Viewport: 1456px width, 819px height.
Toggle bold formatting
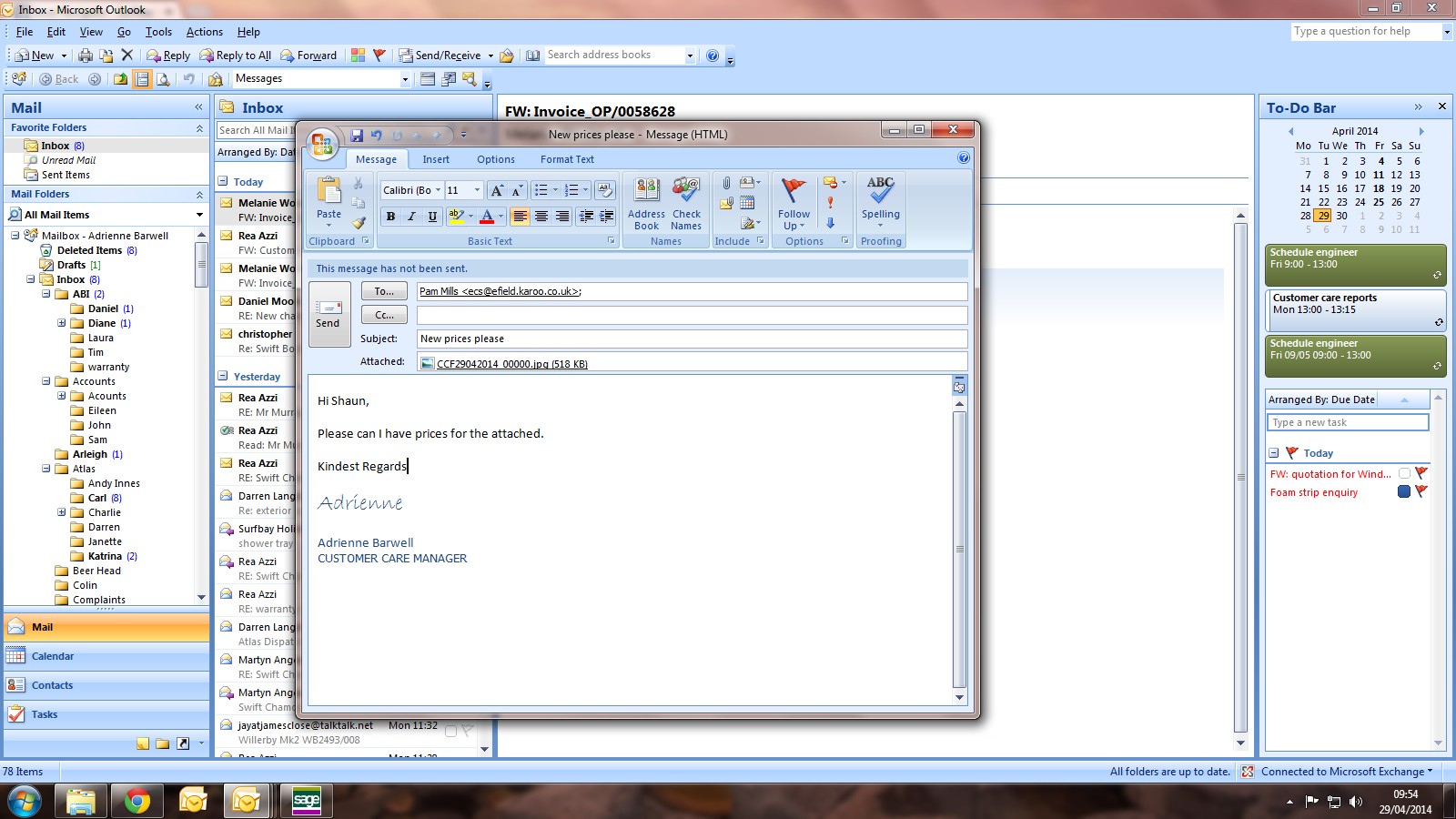pos(390,217)
